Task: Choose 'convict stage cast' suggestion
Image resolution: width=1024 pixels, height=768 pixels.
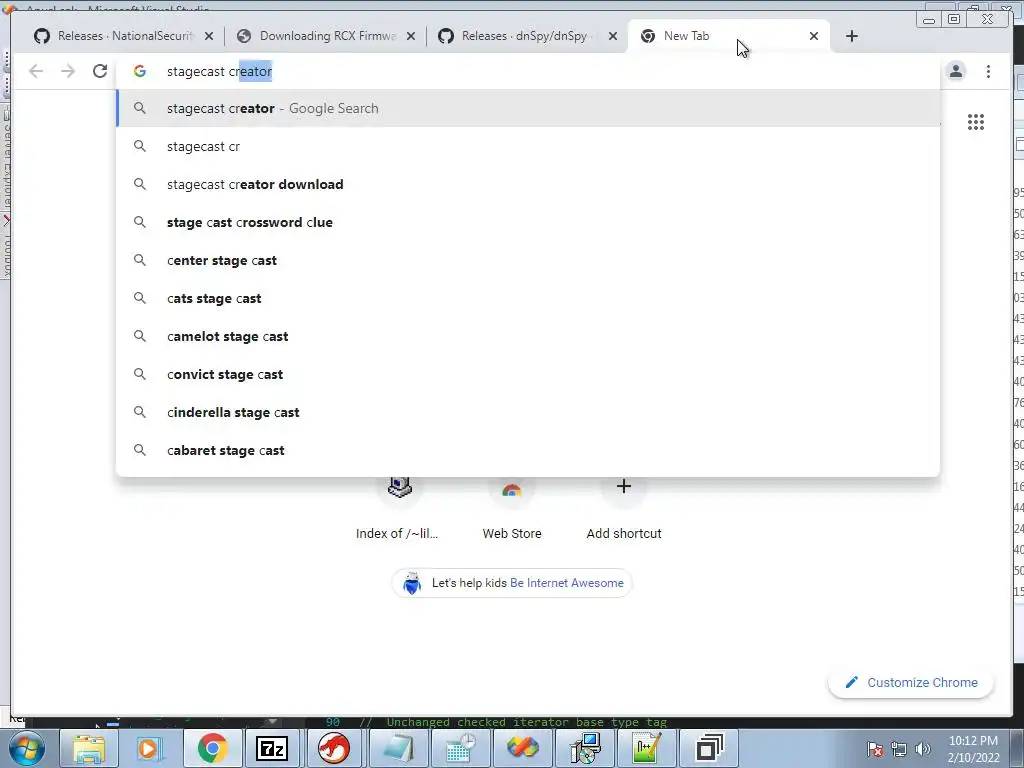Action: [x=528, y=374]
